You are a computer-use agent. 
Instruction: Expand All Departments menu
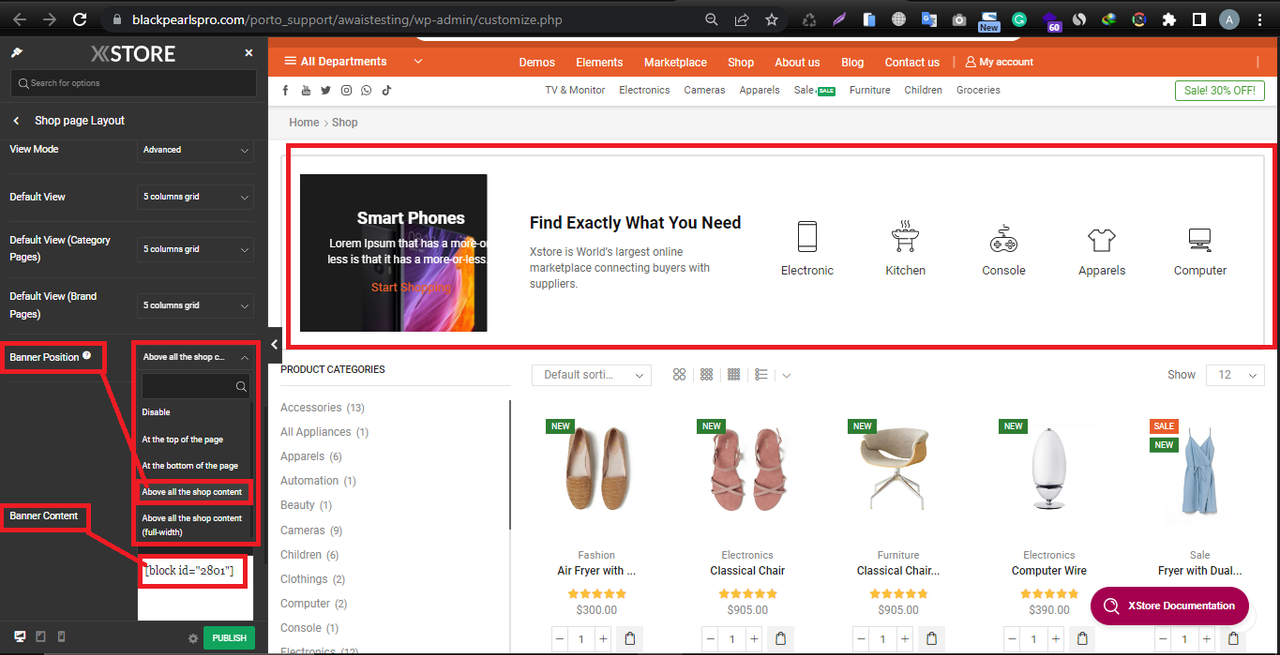354,62
